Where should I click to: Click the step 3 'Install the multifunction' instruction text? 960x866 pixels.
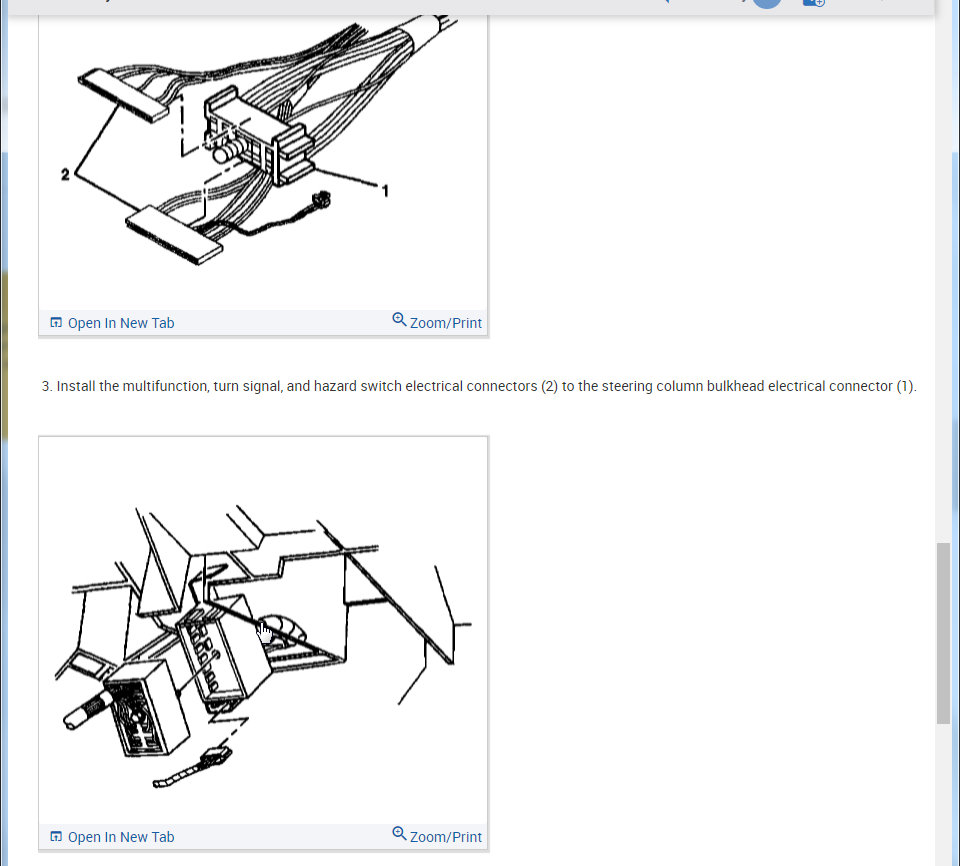click(479, 386)
